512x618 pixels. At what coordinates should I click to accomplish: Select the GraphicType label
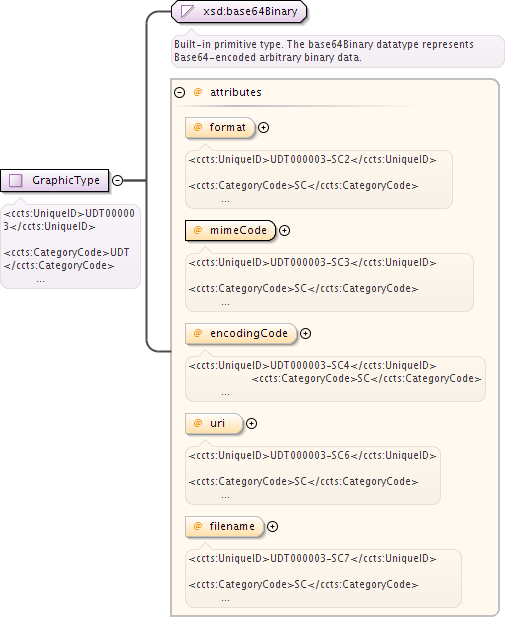click(x=66, y=180)
